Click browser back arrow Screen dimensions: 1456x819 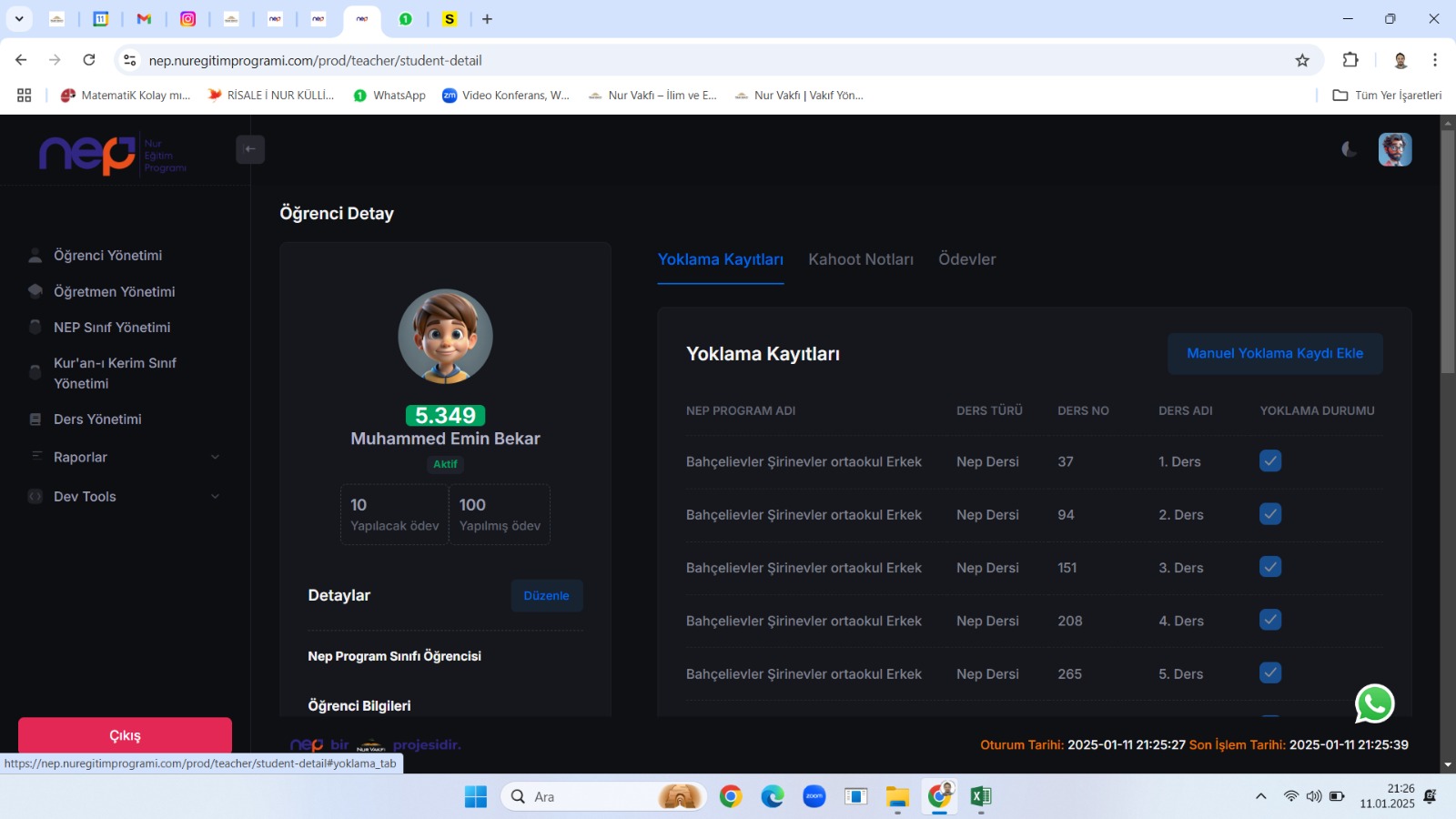point(21,60)
